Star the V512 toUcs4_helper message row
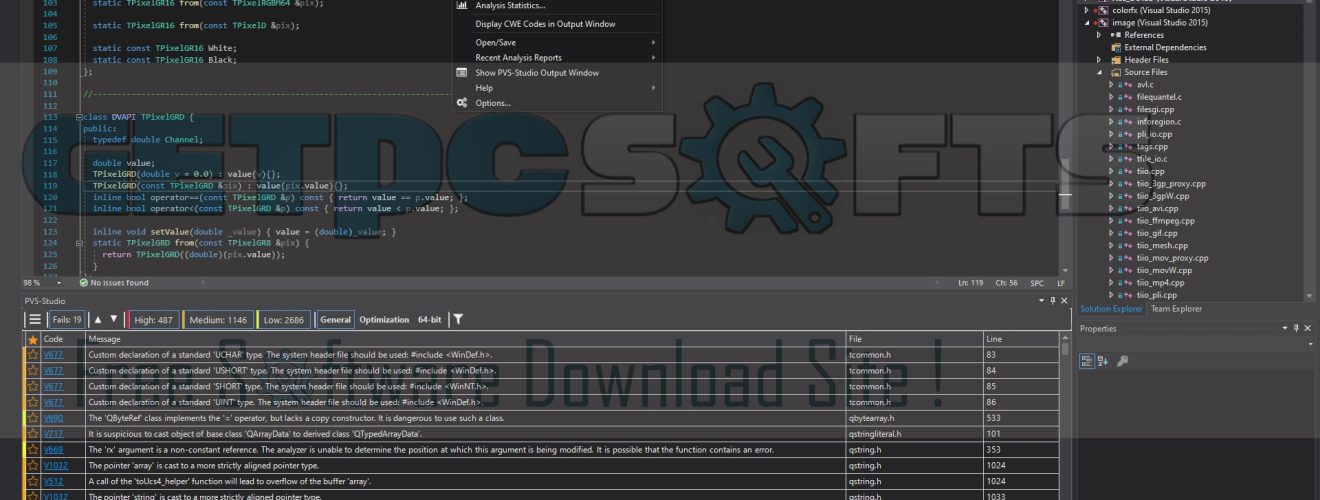This screenshot has height=500, width=1320. coord(32,481)
